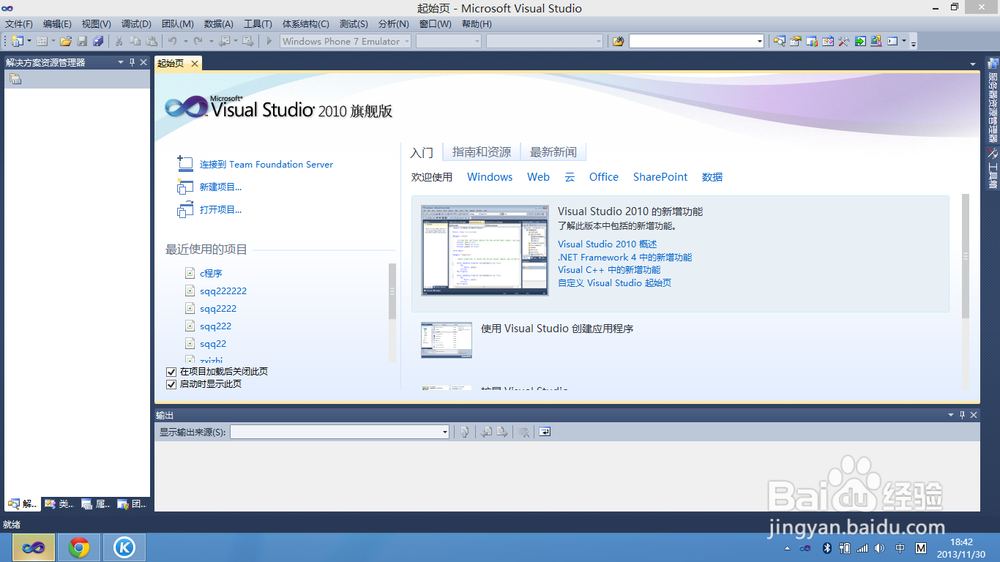Click the Add New Item toolbar icon

[42, 41]
